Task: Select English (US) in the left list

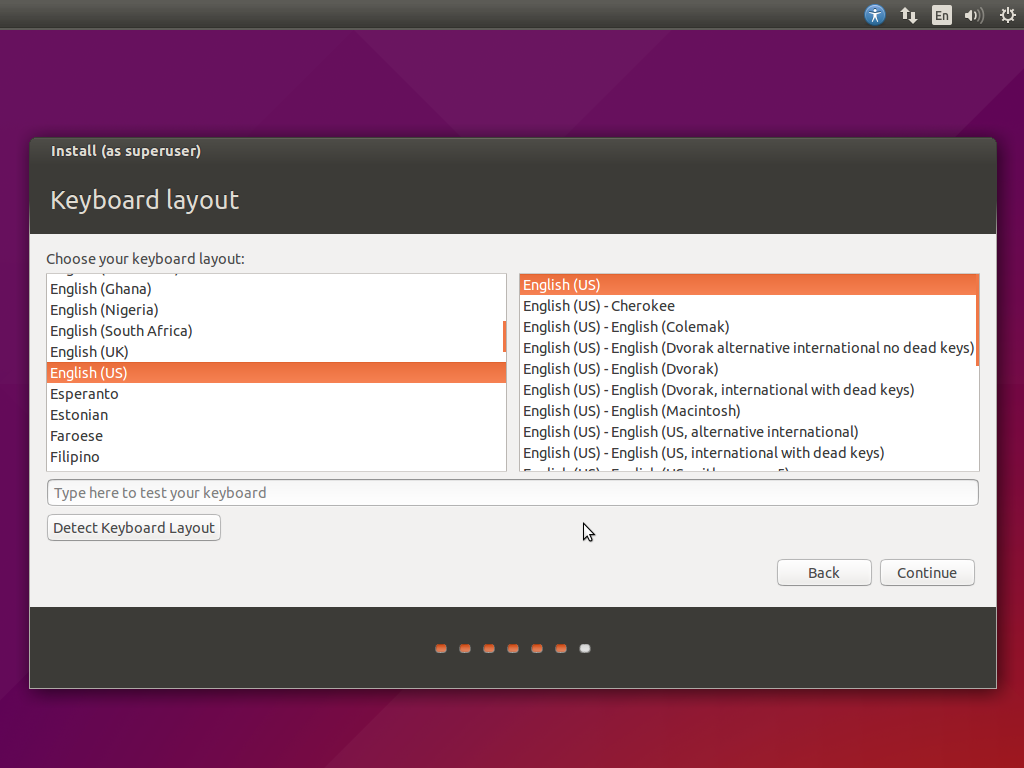Action: point(275,372)
